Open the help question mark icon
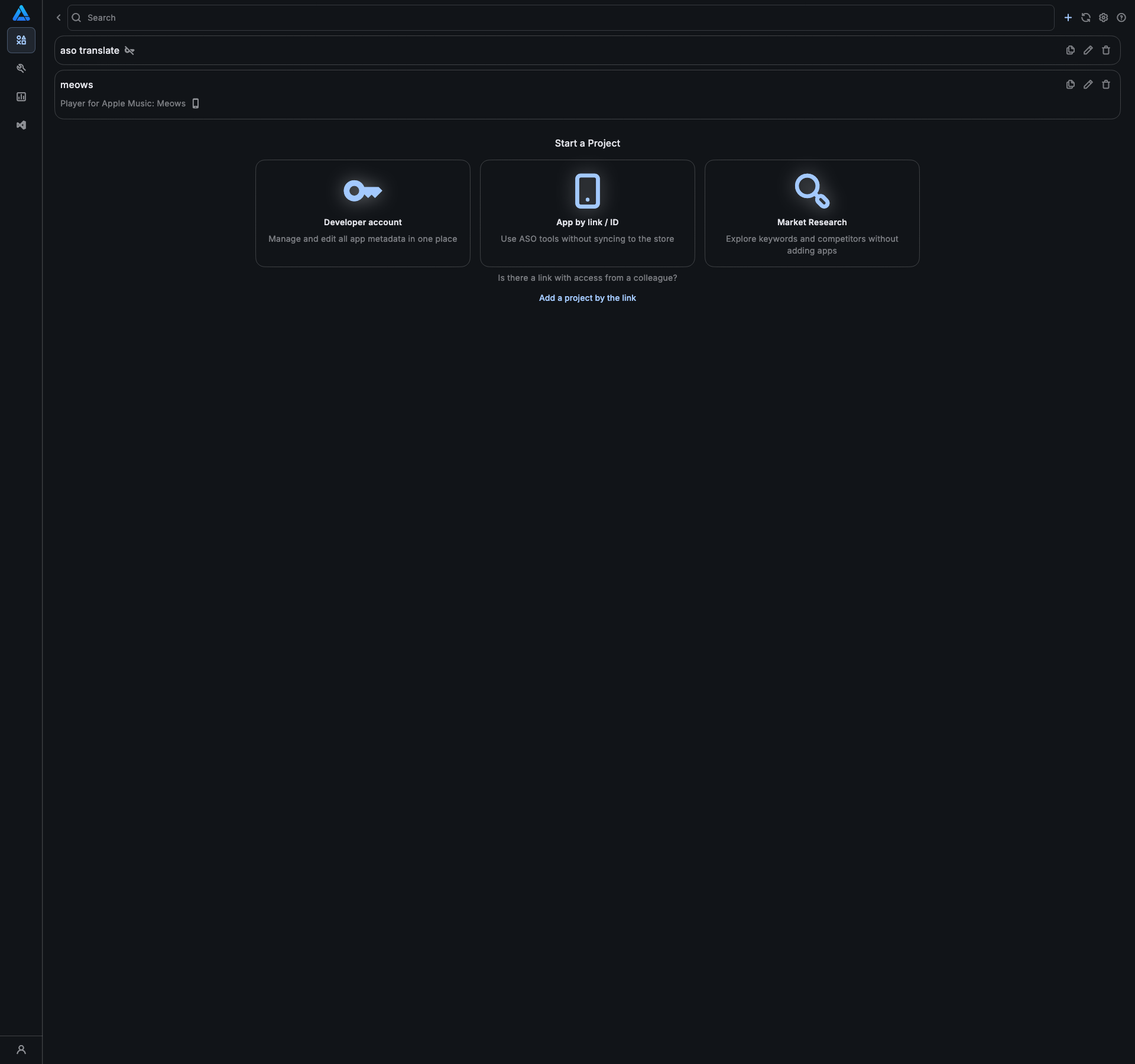 (x=1121, y=18)
